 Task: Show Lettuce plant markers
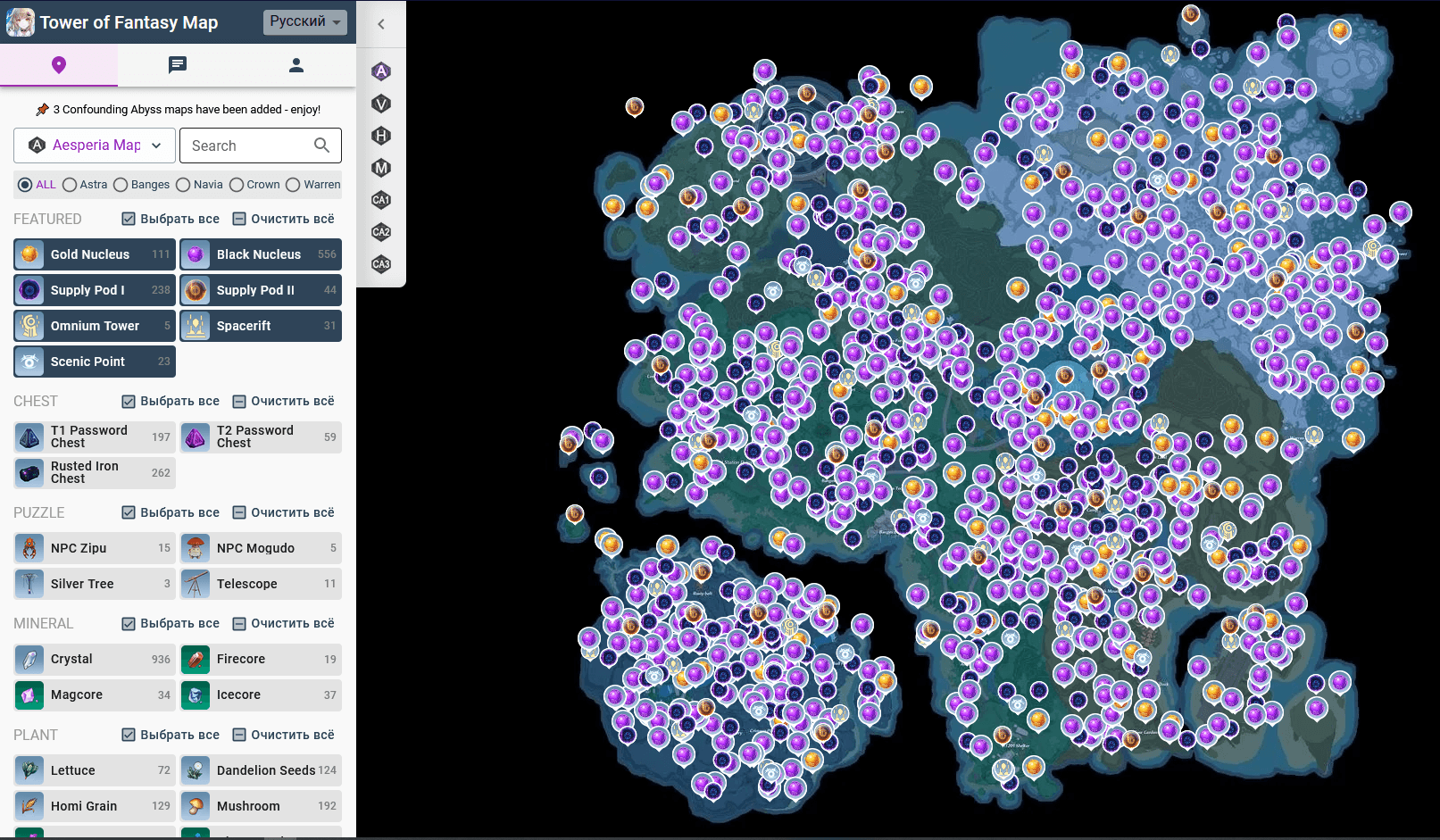coord(95,770)
